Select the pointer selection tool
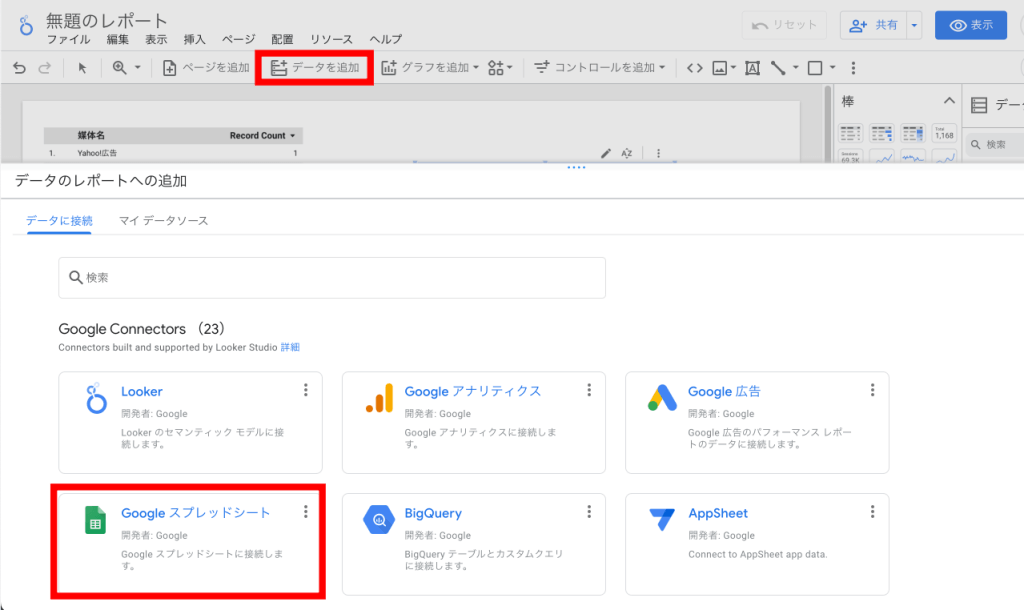Image resolution: width=1024 pixels, height=610 pixels. click(x=82, y=68)
